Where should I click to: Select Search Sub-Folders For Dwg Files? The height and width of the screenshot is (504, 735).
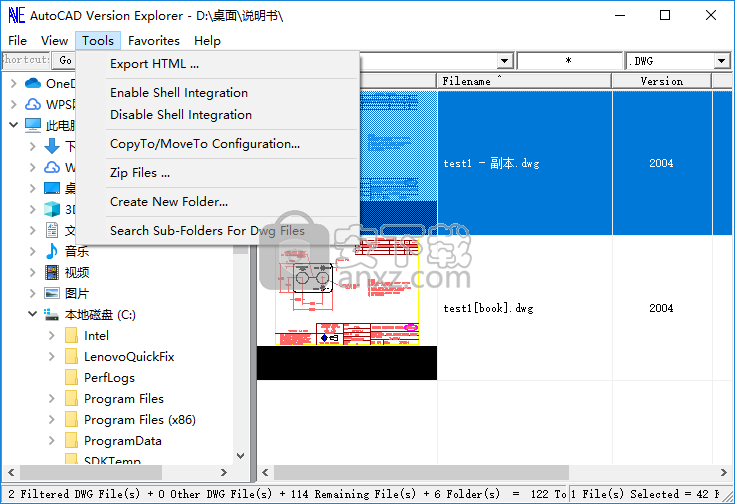[218, 231]
